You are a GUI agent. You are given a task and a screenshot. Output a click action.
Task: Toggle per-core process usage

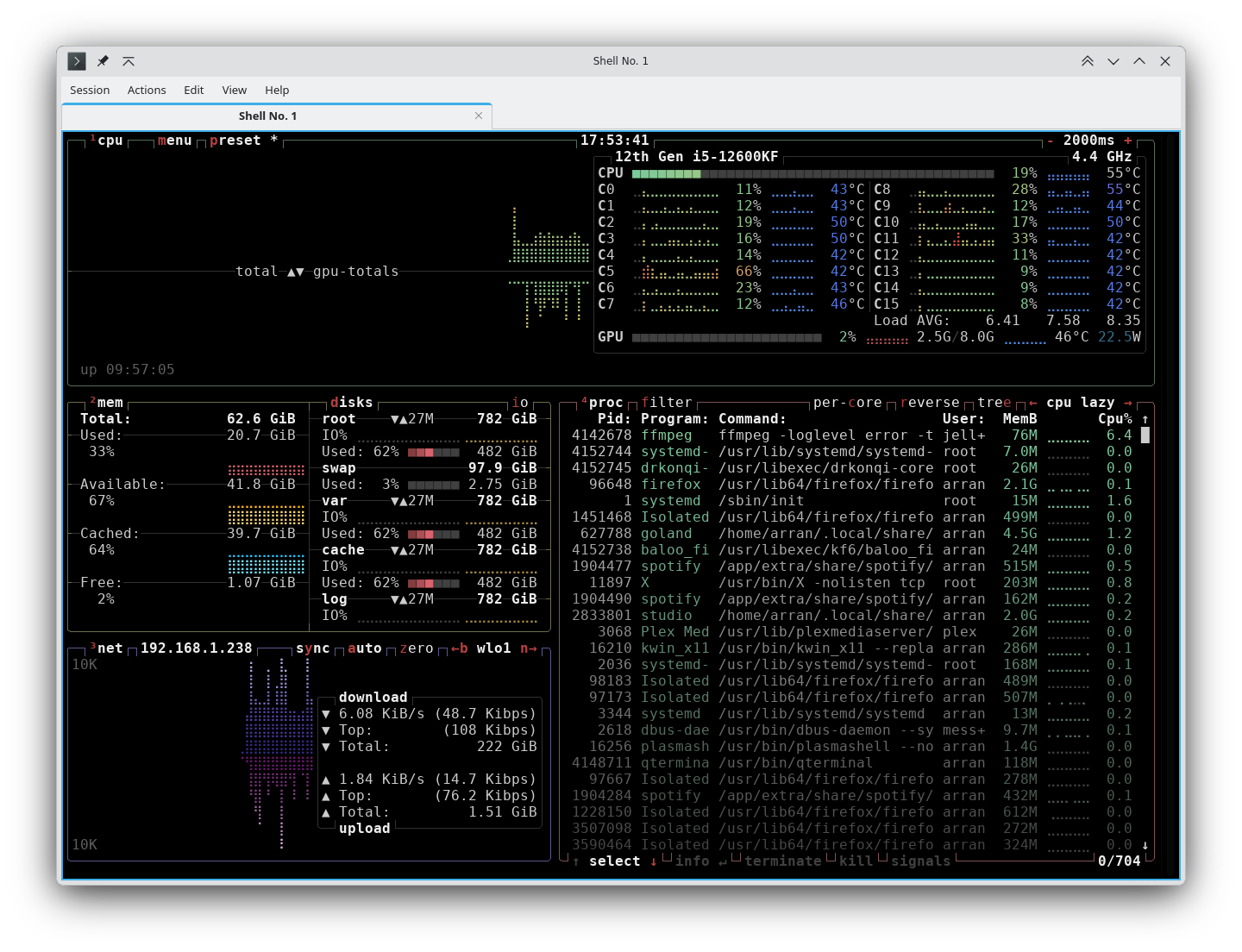point(848,403)
